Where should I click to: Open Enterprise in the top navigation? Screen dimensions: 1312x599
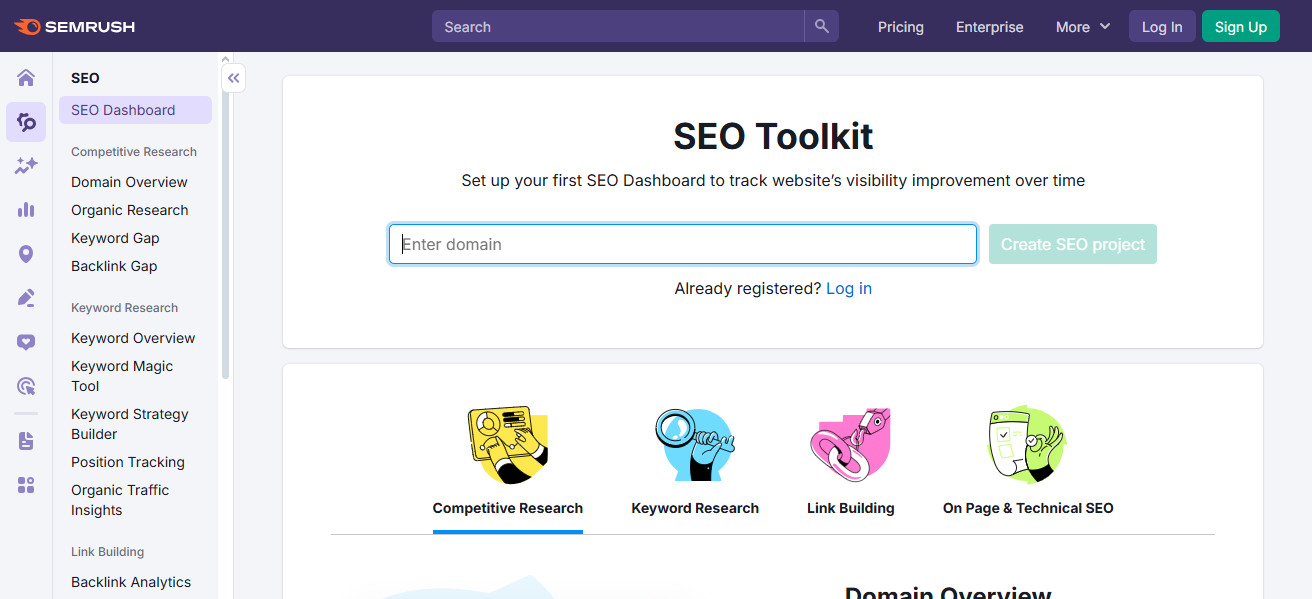click(x=990, y=27)
